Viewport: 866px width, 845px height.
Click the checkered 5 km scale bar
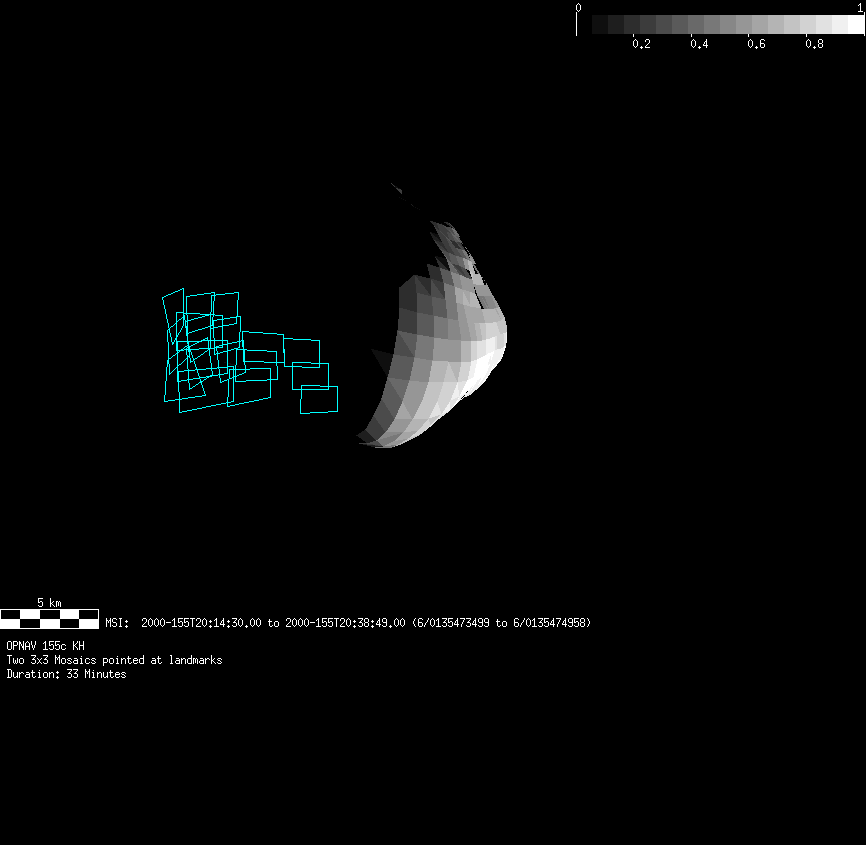coord(49,618)
